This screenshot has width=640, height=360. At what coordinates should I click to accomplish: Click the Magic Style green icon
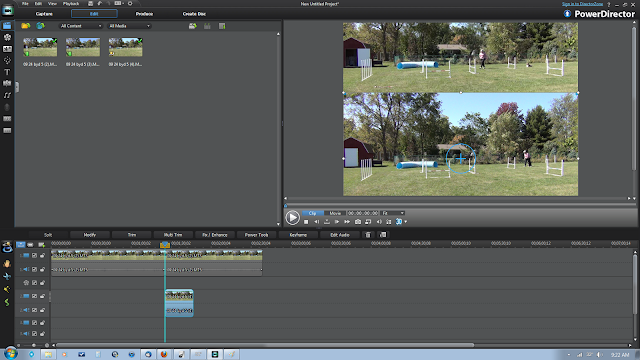(7, 302)
